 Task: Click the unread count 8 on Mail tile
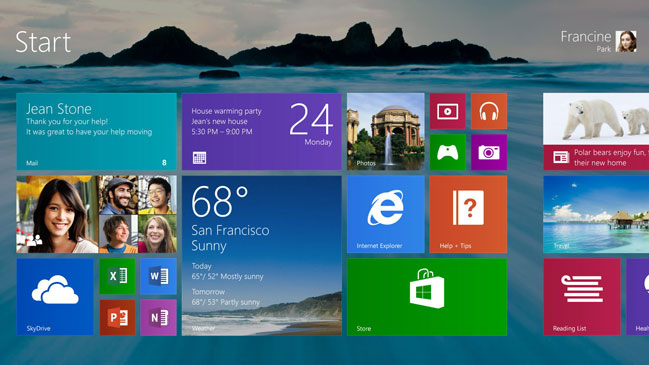[164, 163]
